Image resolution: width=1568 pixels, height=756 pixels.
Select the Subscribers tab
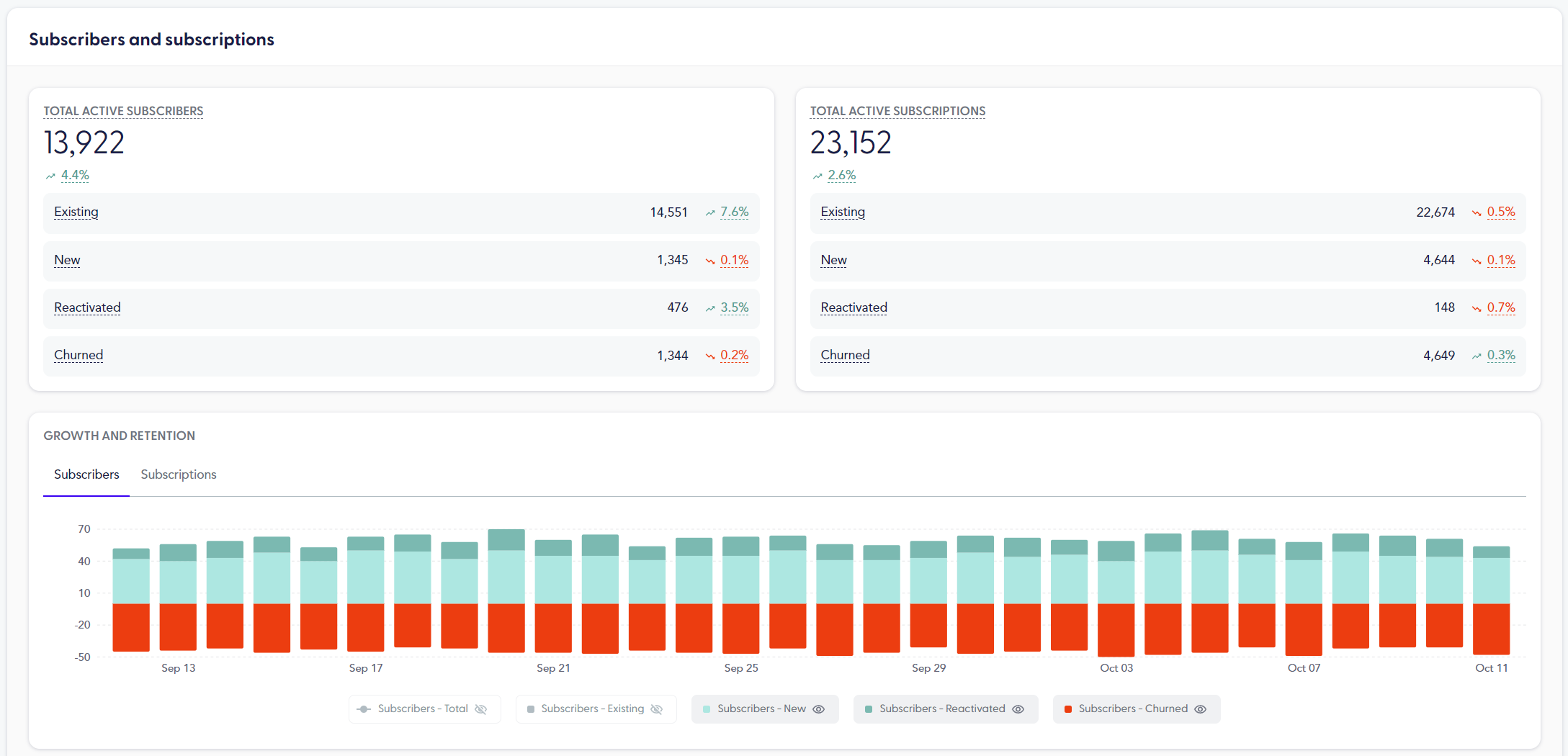click(x=86, y=474)
